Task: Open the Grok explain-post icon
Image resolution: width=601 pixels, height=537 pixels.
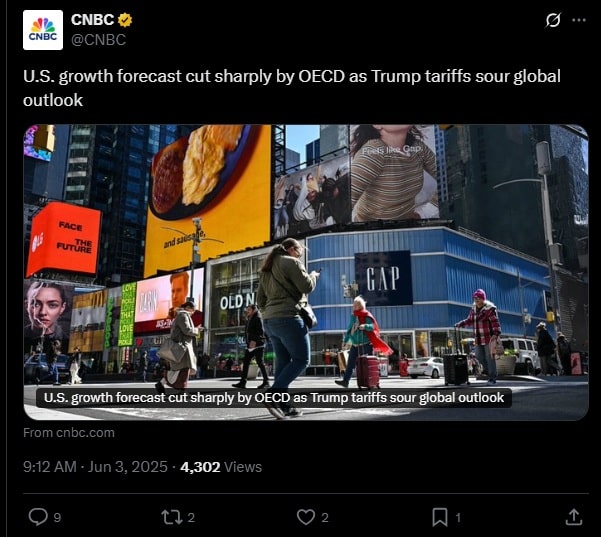Action: click(553, 20)
